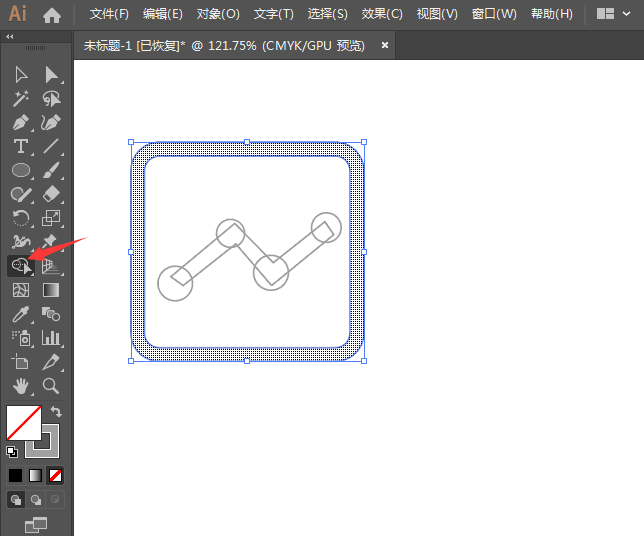The image size is (644, 536).
Task: Click the top-center selection handle
Action: pyautogui.click(x=247, y=142)
